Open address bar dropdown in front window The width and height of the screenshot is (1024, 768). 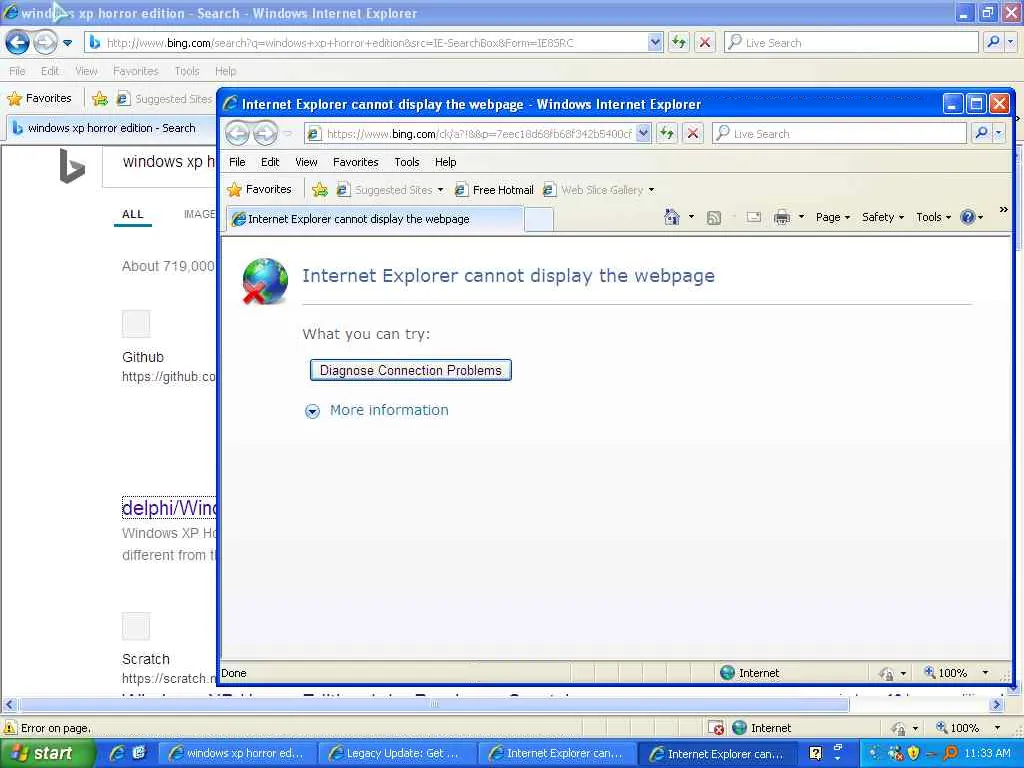pyautogui.click(x=643, y=134)
